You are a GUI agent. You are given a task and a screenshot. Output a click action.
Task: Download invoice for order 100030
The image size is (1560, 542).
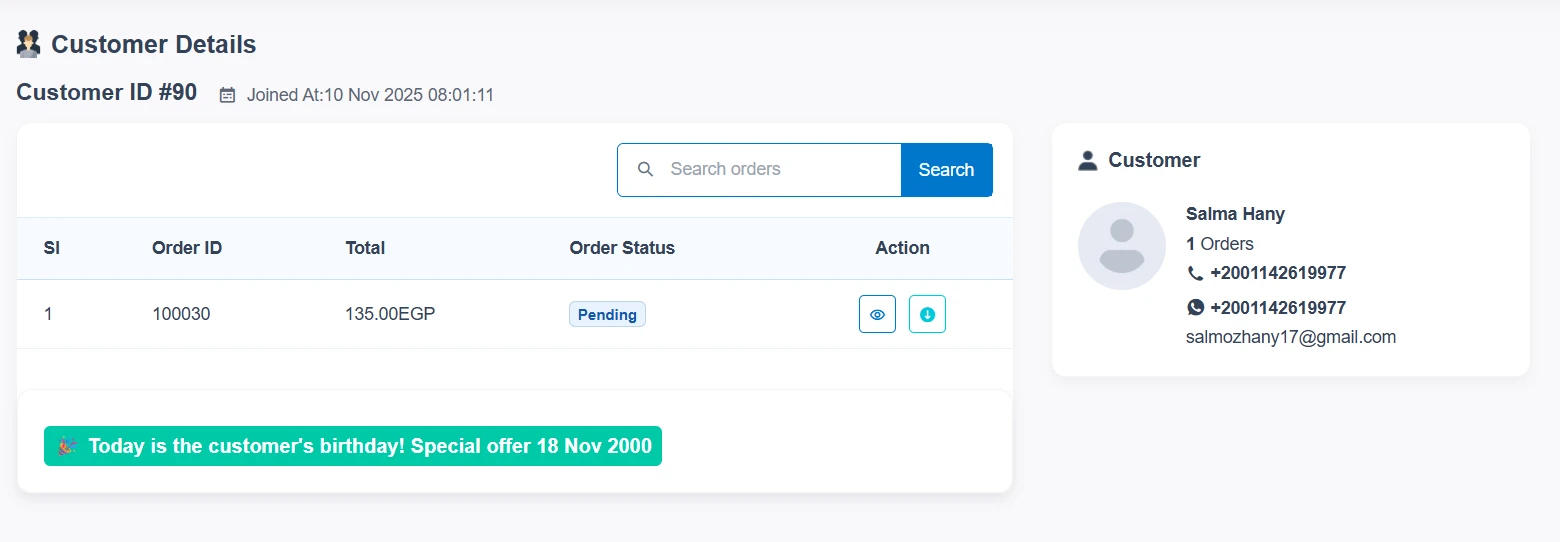(x=927, y=314)
